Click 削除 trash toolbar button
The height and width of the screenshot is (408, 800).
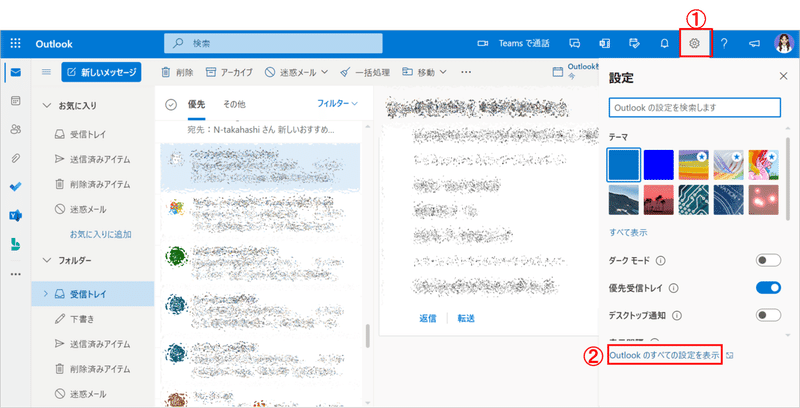[177, 72]
